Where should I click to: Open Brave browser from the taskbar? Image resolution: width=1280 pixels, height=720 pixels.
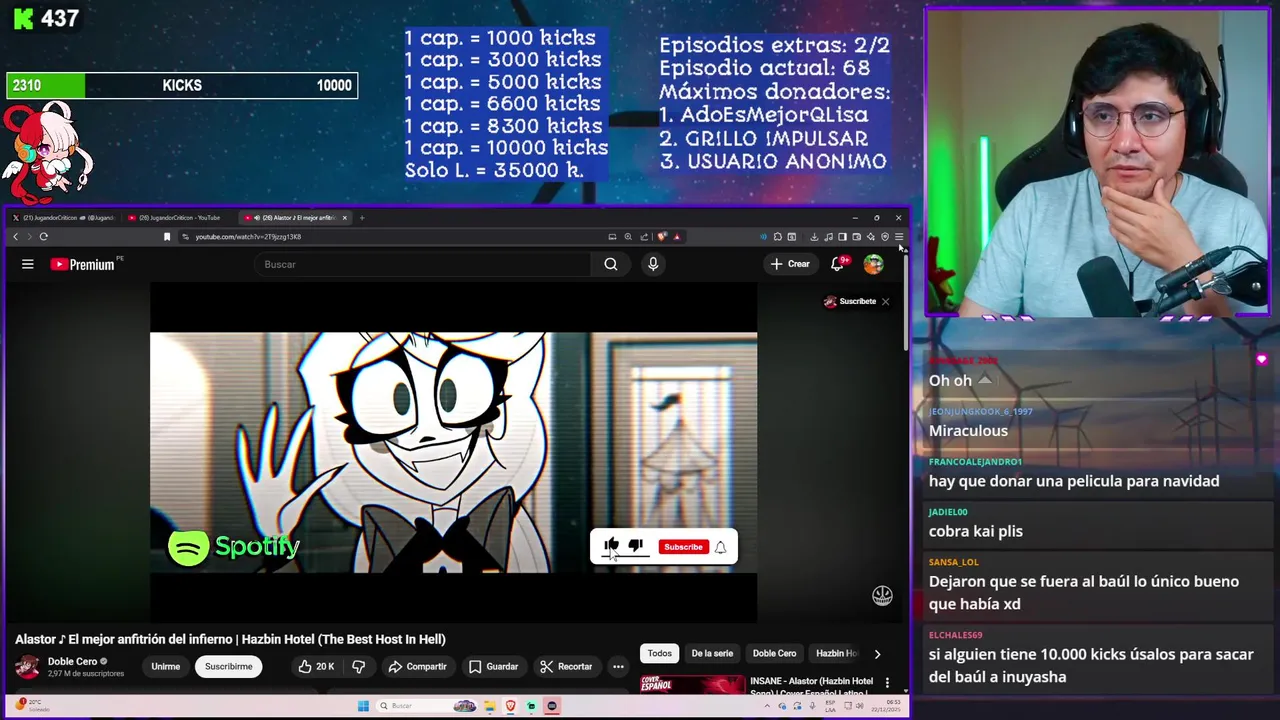[510, 706]
